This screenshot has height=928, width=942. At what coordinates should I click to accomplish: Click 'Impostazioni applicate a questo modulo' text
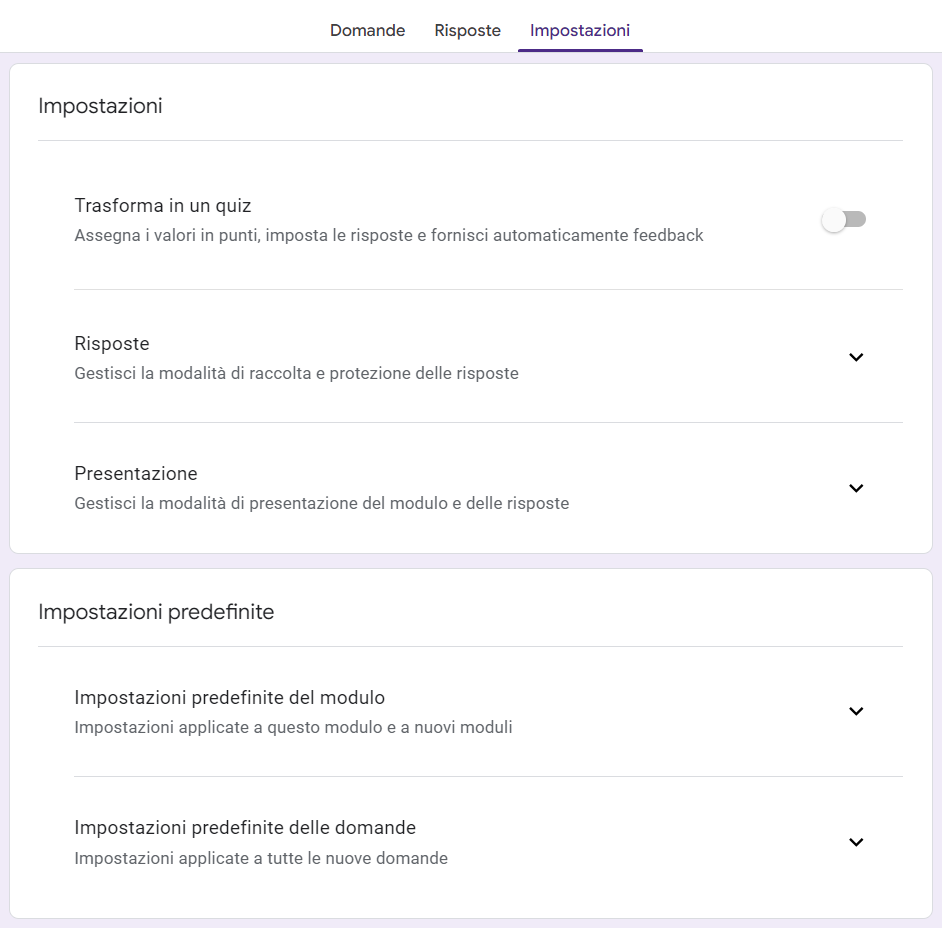coord(293,728)
